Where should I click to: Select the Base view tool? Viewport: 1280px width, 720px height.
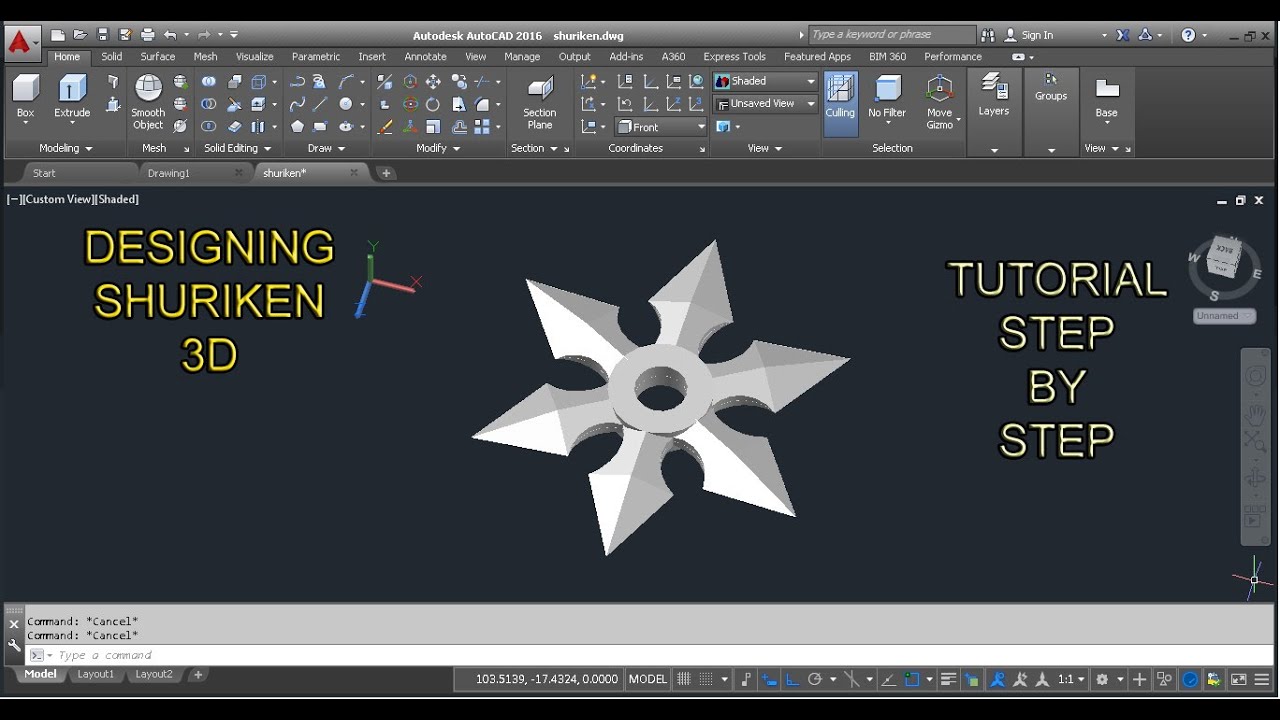[1106, 96]
